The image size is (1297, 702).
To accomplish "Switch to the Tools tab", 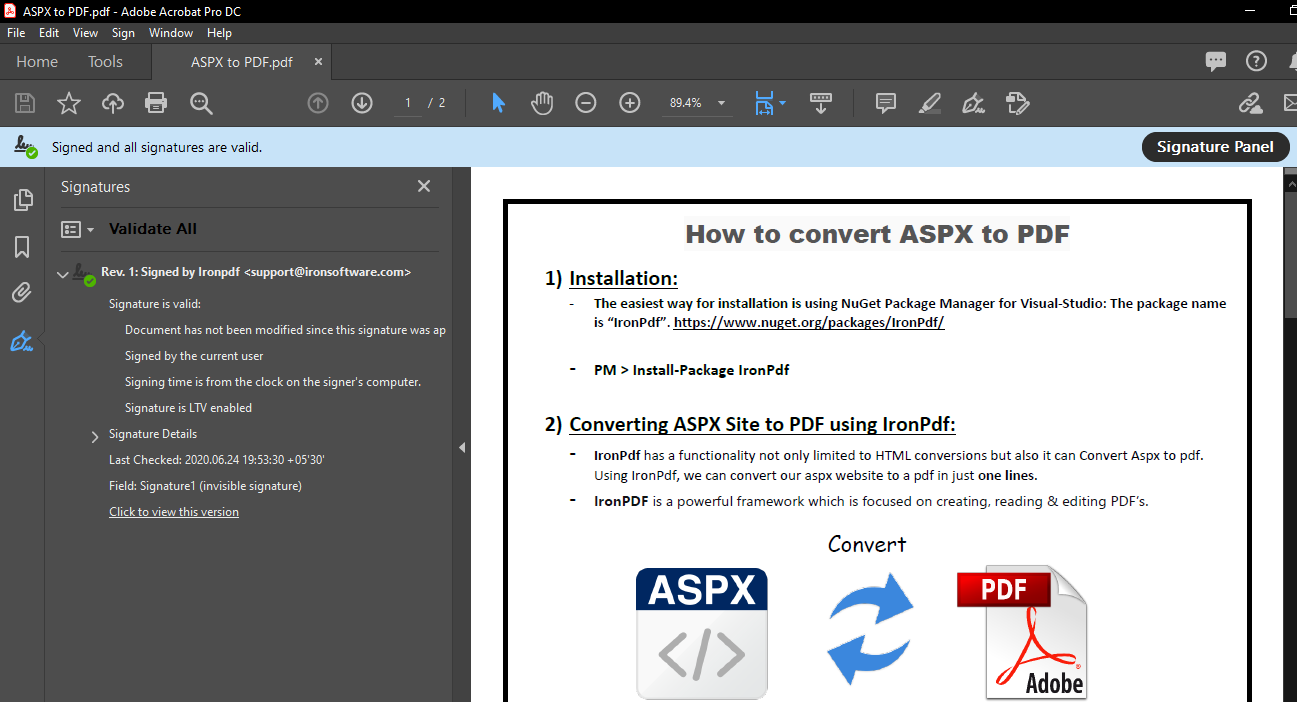I will click(x=105, y=62).
